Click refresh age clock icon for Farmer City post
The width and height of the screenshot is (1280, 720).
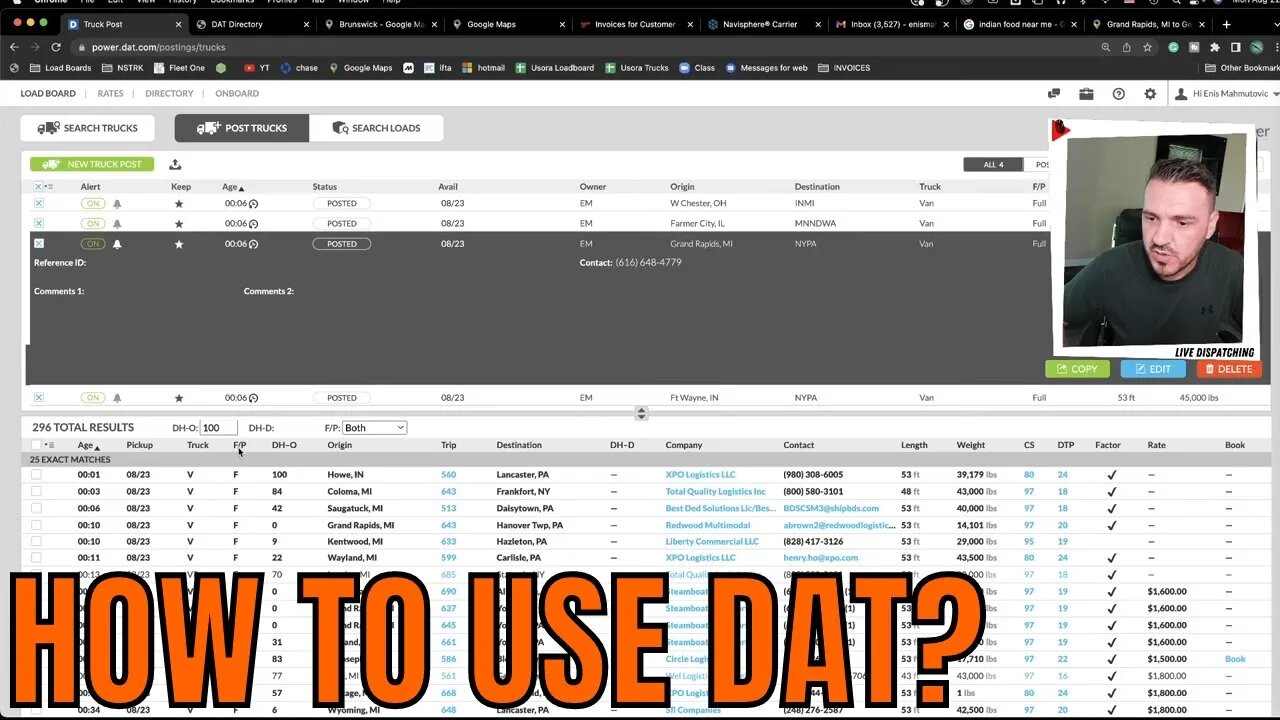click(x=253, y=223)
